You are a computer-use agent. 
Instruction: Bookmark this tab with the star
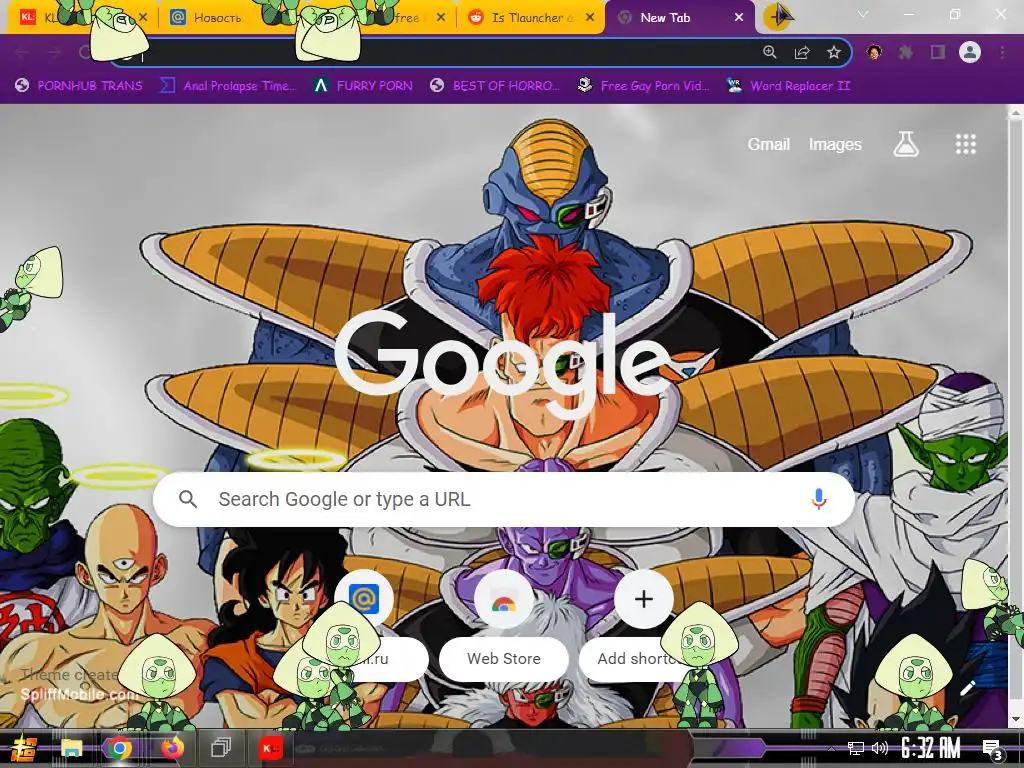tap(834, 53)
